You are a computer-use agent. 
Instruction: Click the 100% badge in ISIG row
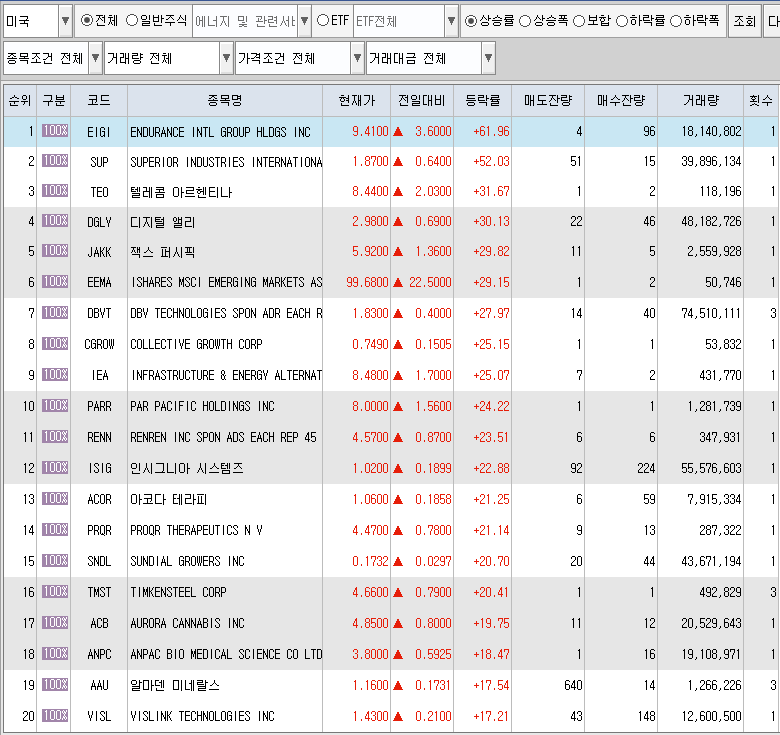coord(55,467)
